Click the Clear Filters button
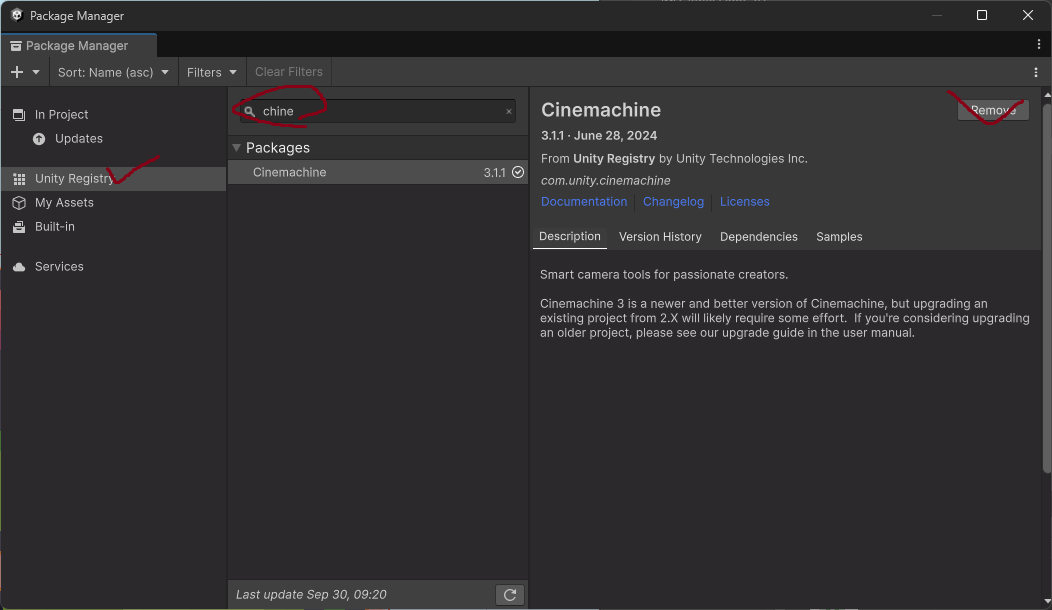 (x=288, y=72)
